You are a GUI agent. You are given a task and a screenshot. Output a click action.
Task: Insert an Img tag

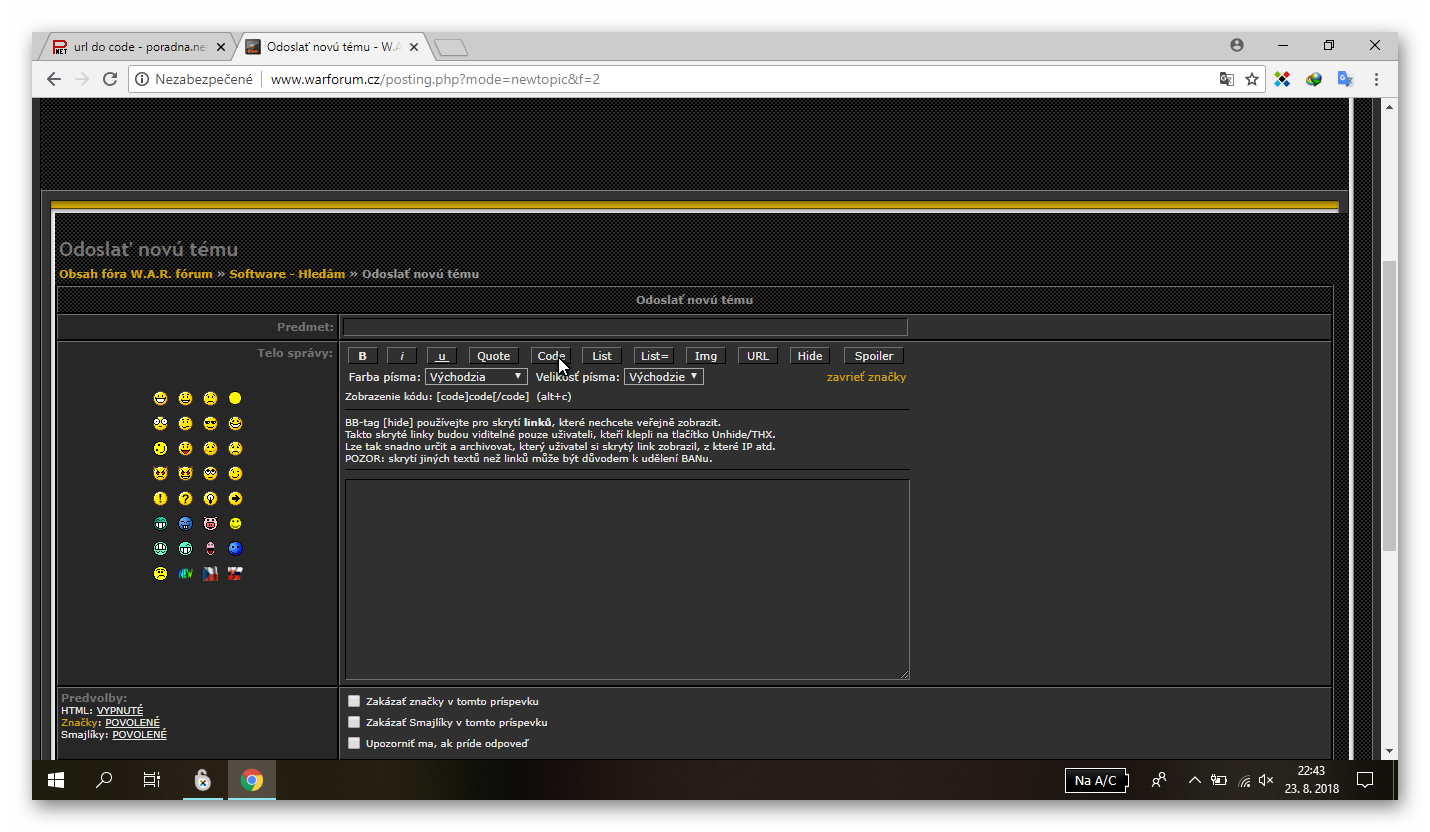point(706,356)
